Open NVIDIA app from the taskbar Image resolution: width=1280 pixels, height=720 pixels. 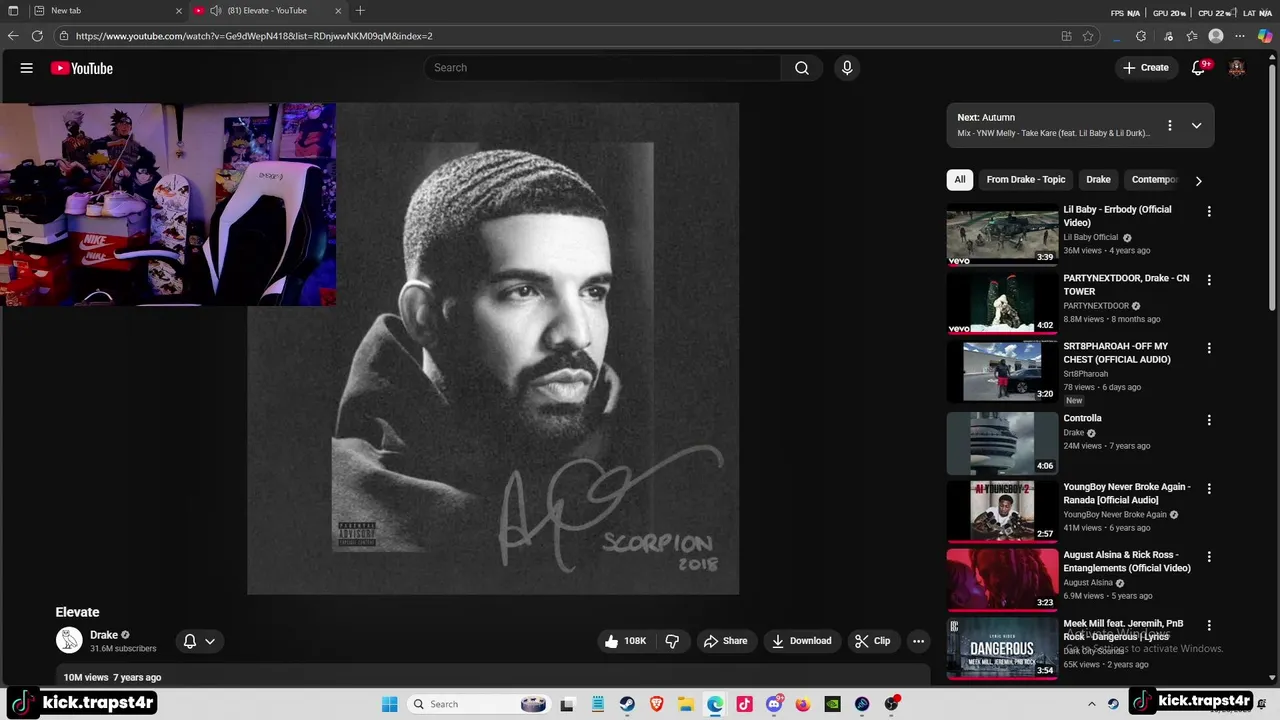click(x=832, y=704)
